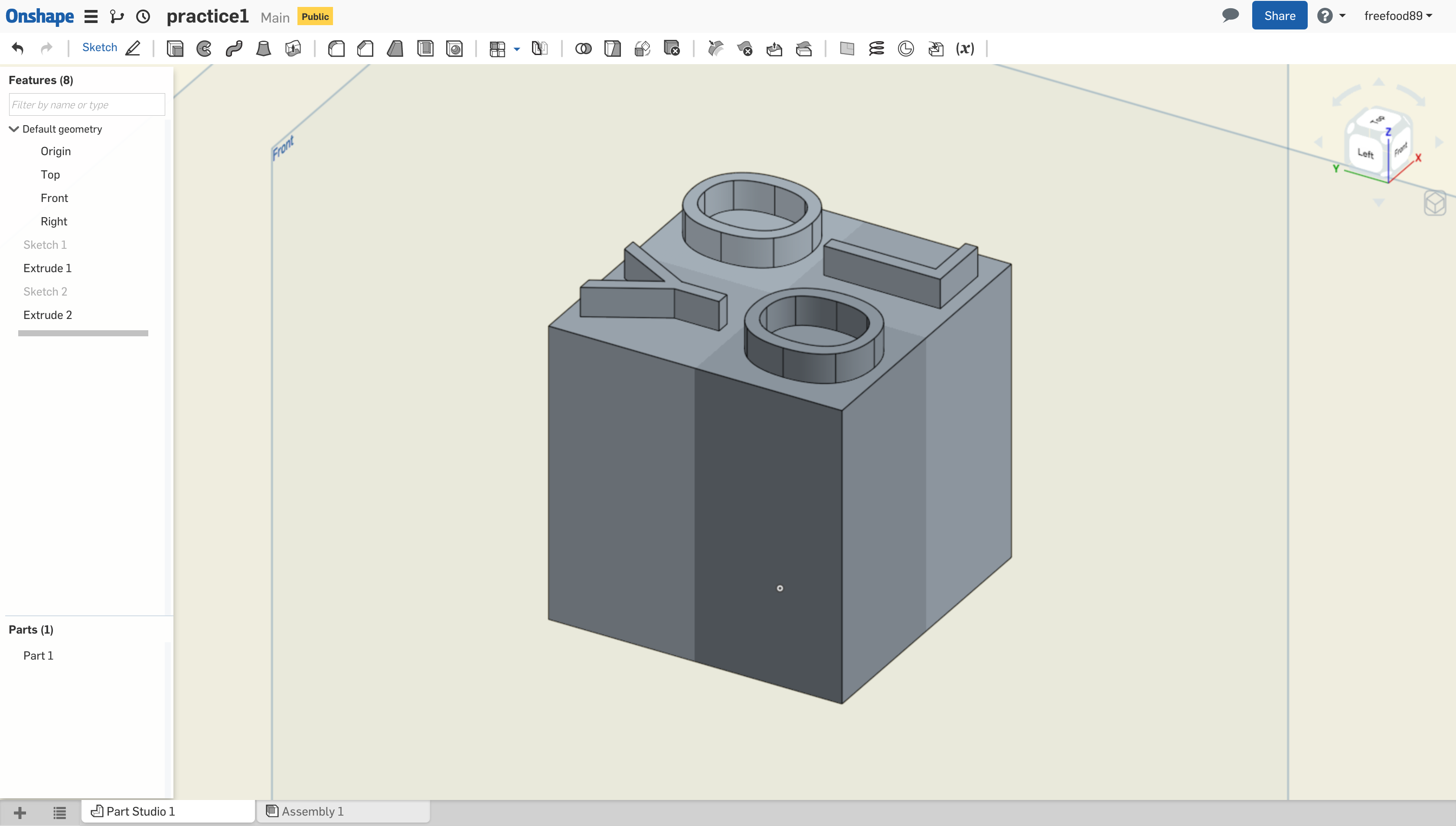Select the Right plane feature

coord(54,221)
